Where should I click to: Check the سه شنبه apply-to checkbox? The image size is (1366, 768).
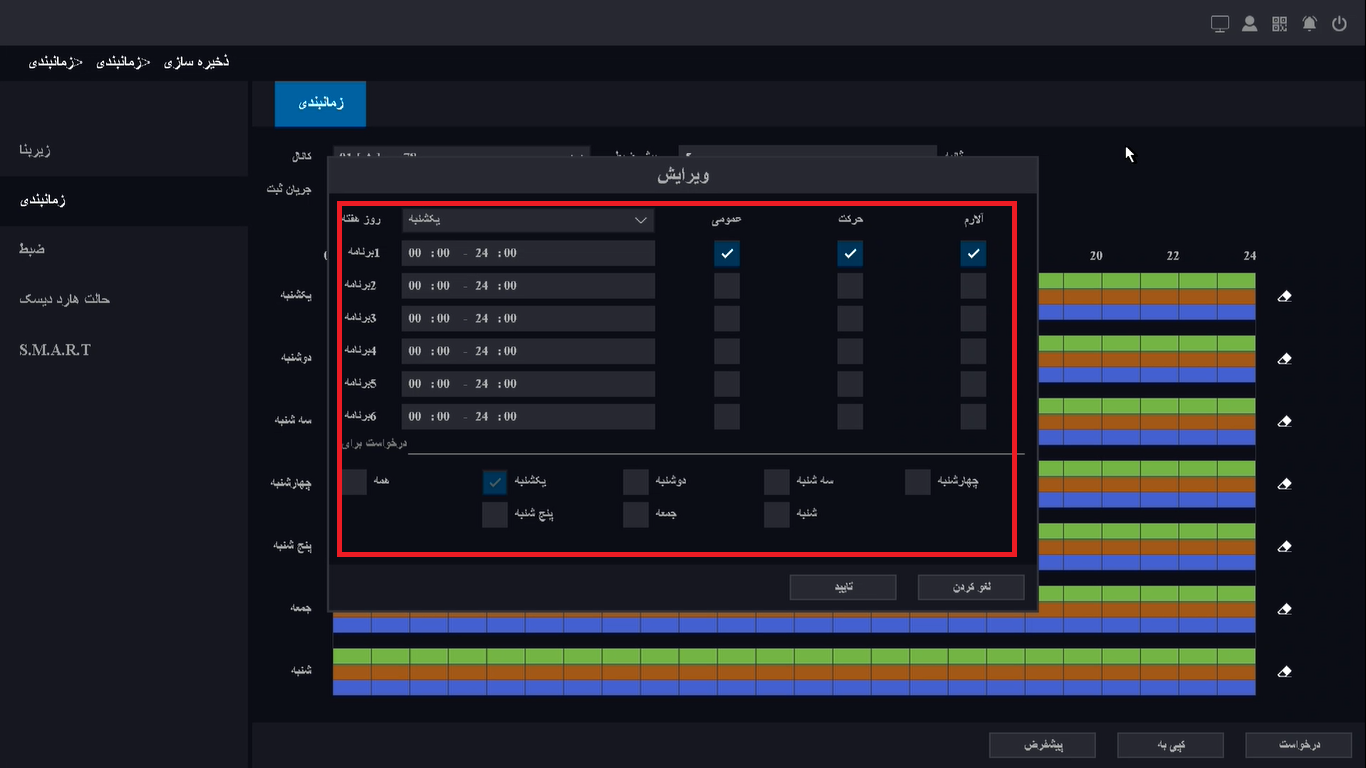coord(777,482)
